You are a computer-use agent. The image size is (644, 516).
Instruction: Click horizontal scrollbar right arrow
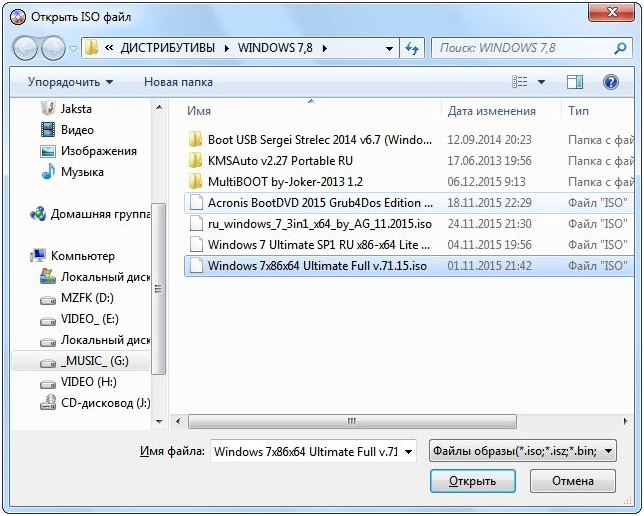point(626,421)
